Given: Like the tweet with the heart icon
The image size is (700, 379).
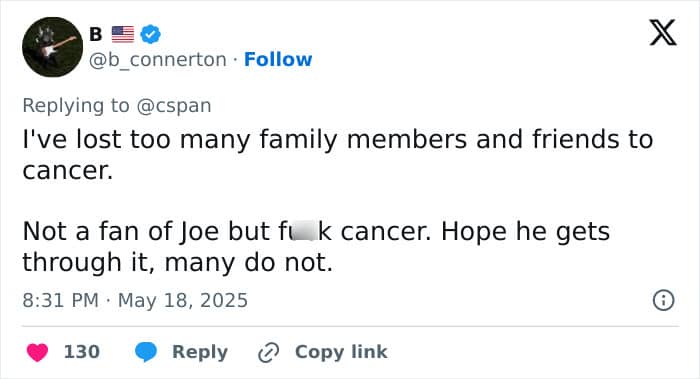Looking at the screenshot, I should tap(38, 352).
